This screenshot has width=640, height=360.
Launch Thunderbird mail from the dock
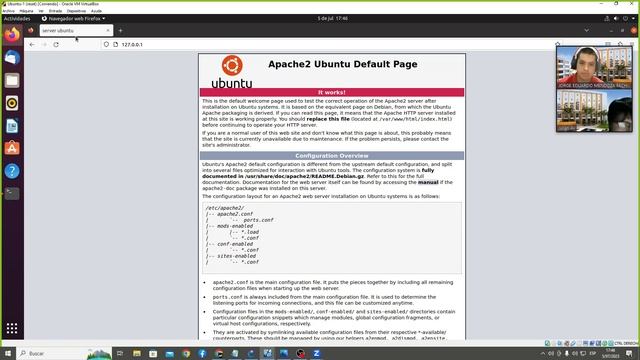tap(12, 58)
